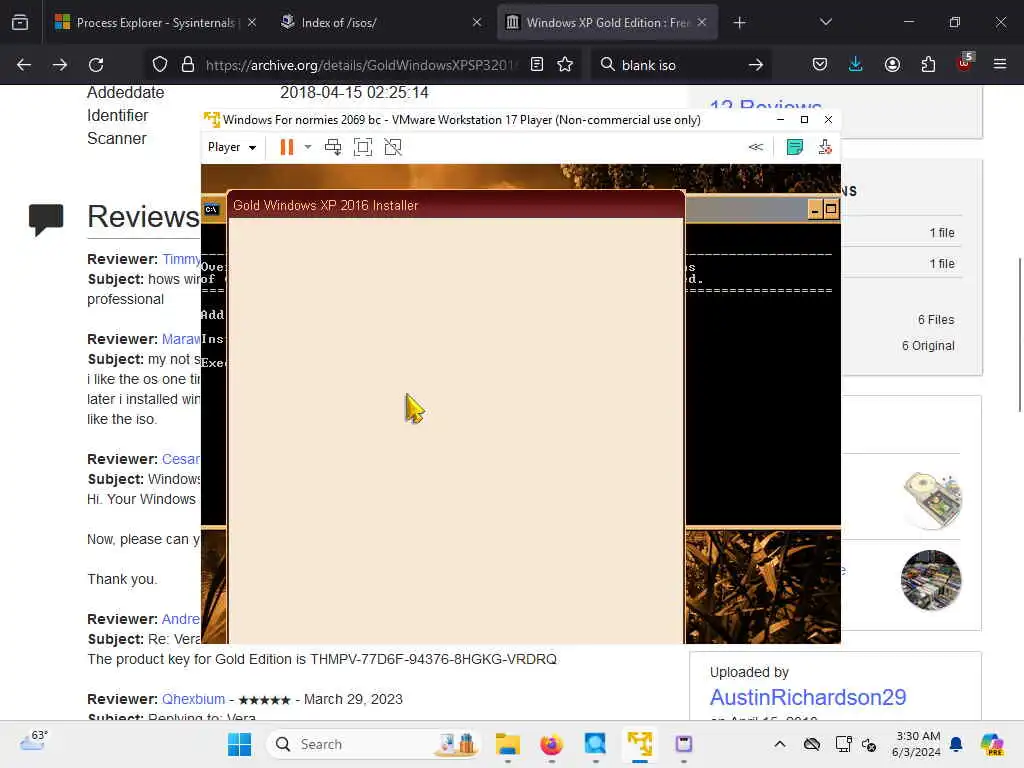The width and height of the screenshot is (1024, 768).
Task: Click the site padlock icon
Action: tap(188, 65)
